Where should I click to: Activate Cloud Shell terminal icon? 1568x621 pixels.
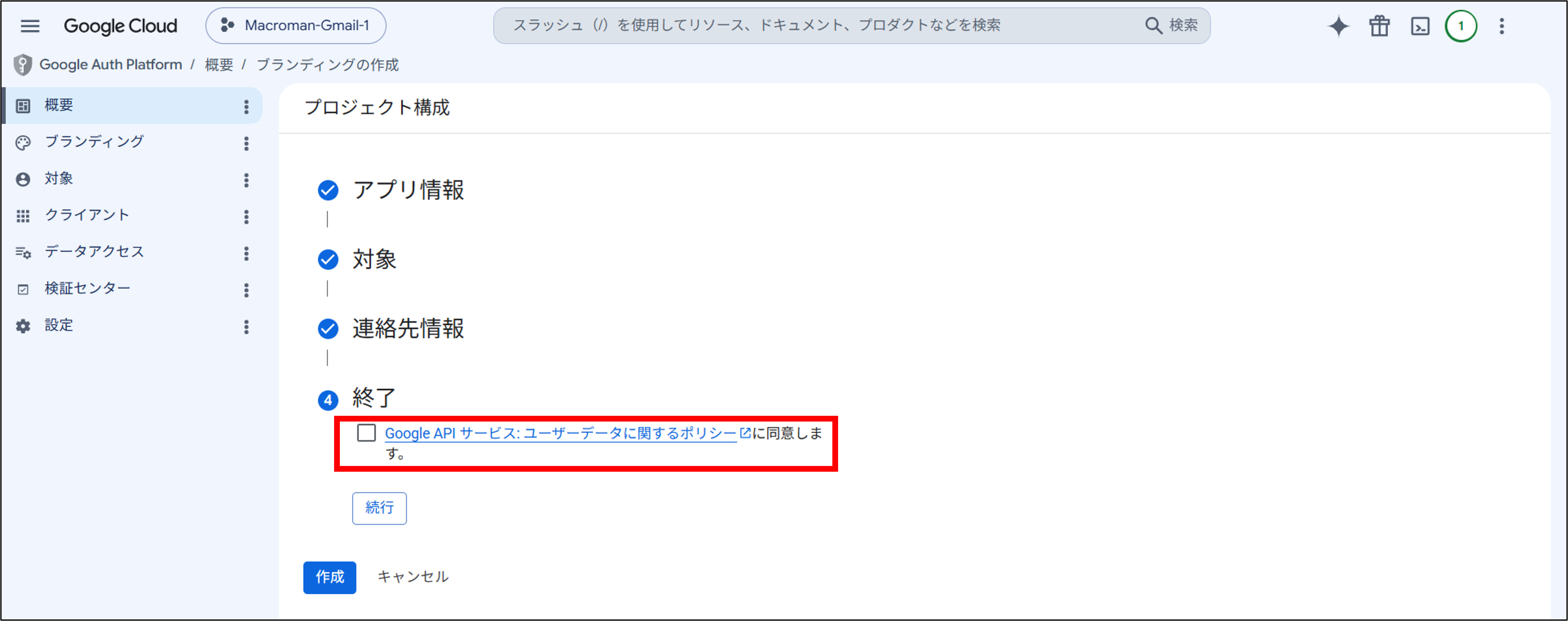click(x=1420, y=26)
